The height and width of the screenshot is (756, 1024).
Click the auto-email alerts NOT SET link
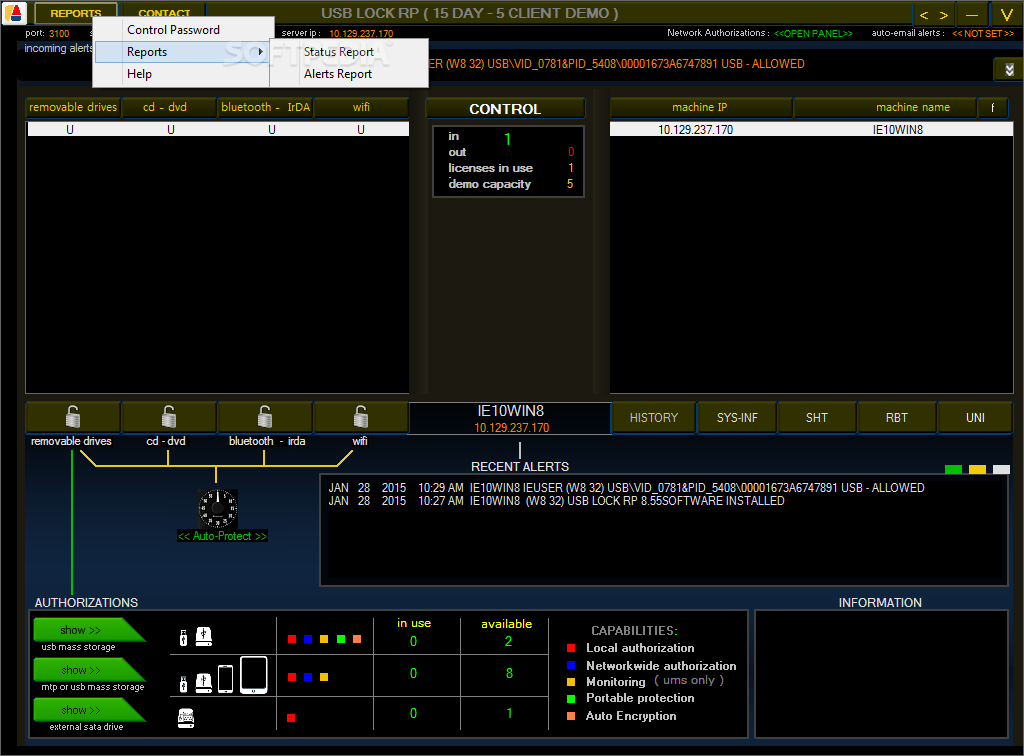983,33
